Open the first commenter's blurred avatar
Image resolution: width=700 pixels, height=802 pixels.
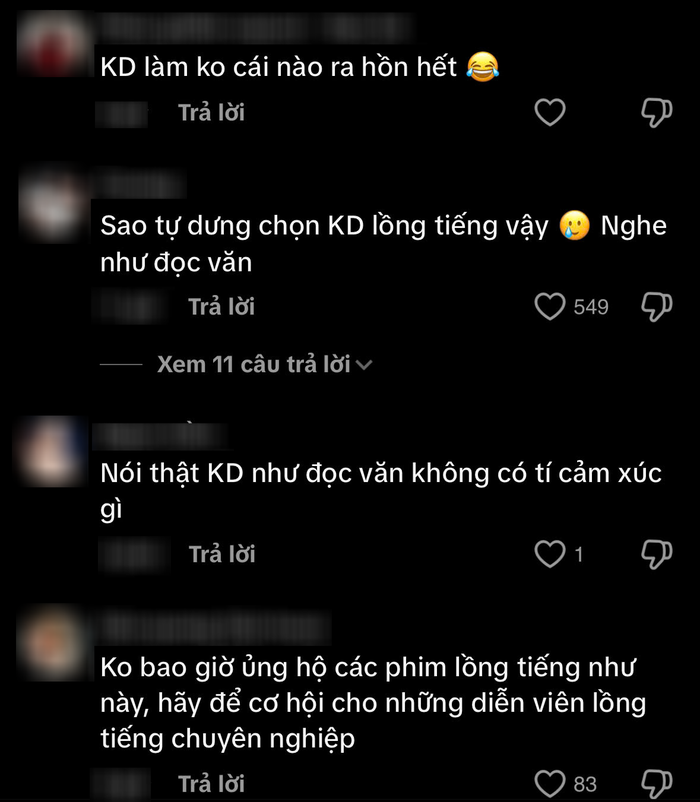coord(54,44)
